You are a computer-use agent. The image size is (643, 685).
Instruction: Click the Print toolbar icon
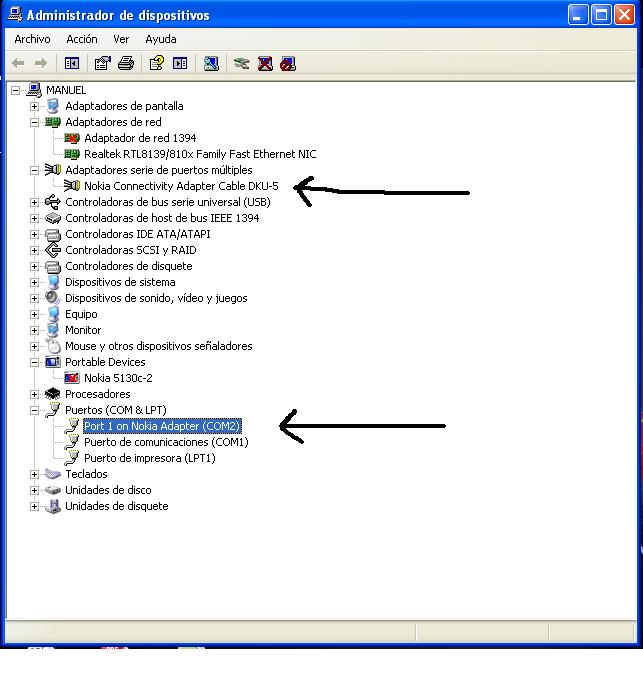[126, 63]
